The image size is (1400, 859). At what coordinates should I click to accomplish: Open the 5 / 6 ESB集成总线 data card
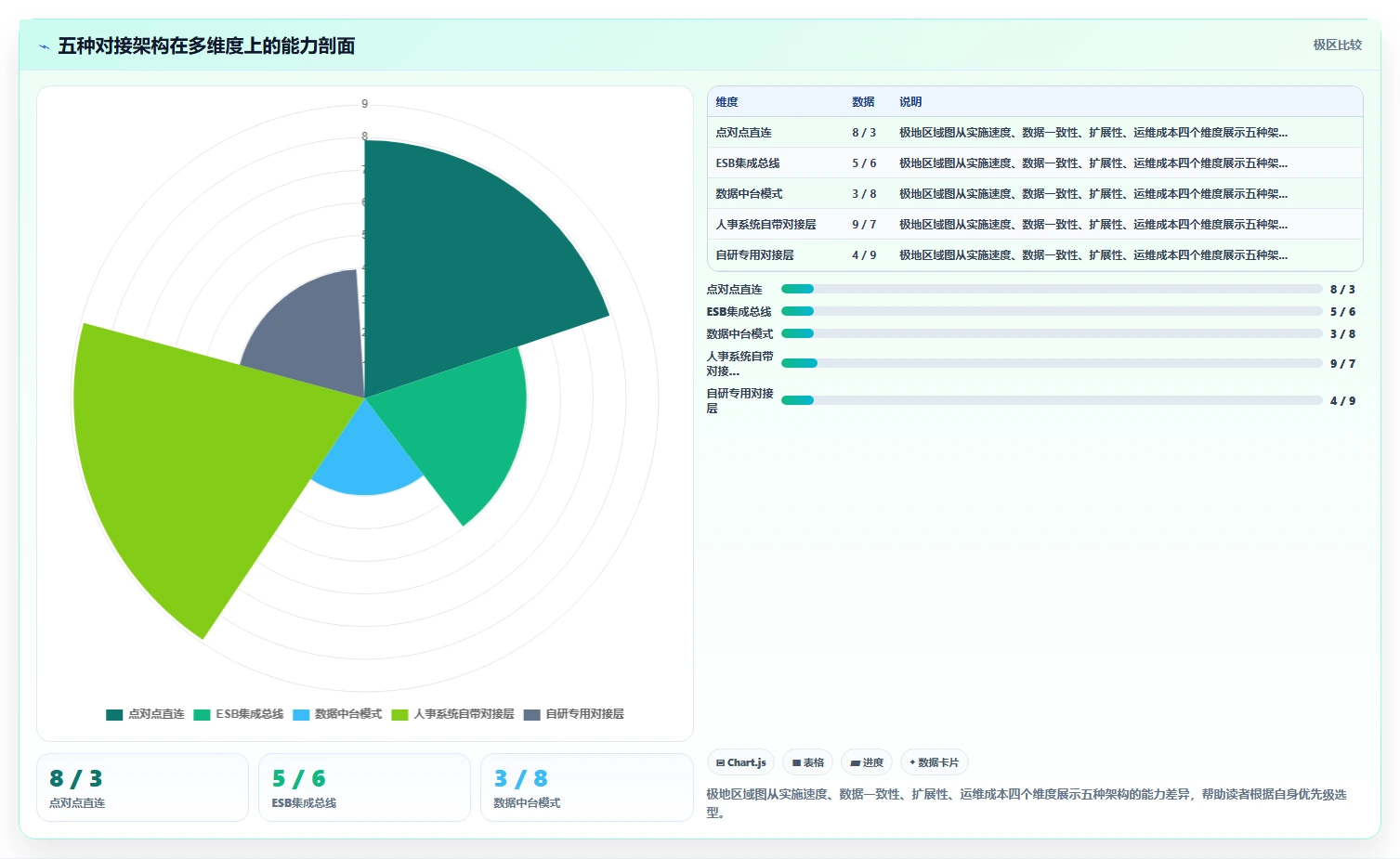click(364, 787)
